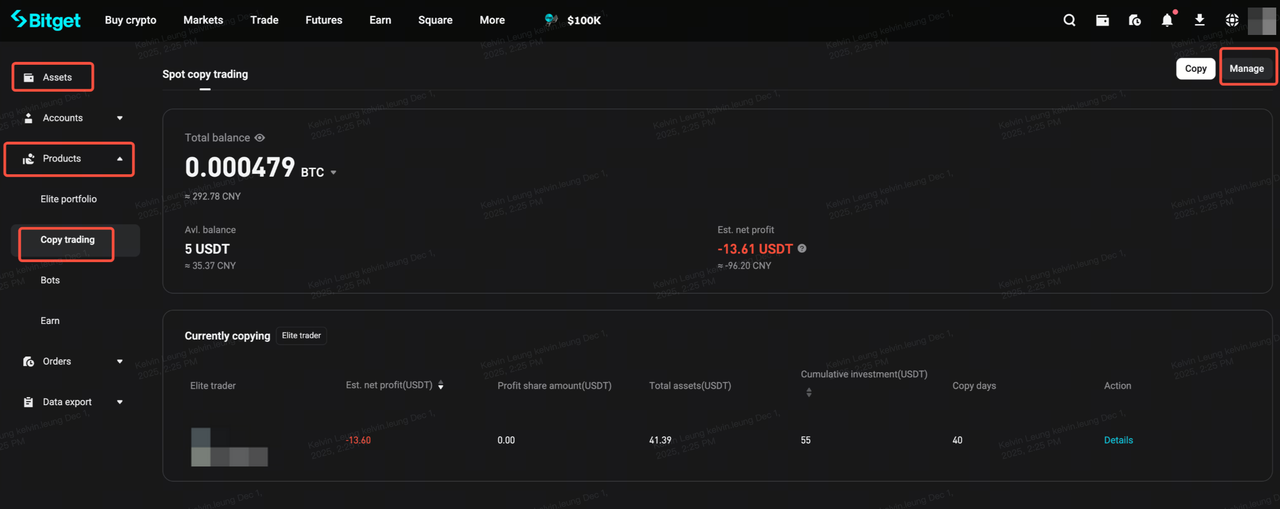
Task: Click the Profit share amount(USDT) header
Action: (x=554, y=385)
